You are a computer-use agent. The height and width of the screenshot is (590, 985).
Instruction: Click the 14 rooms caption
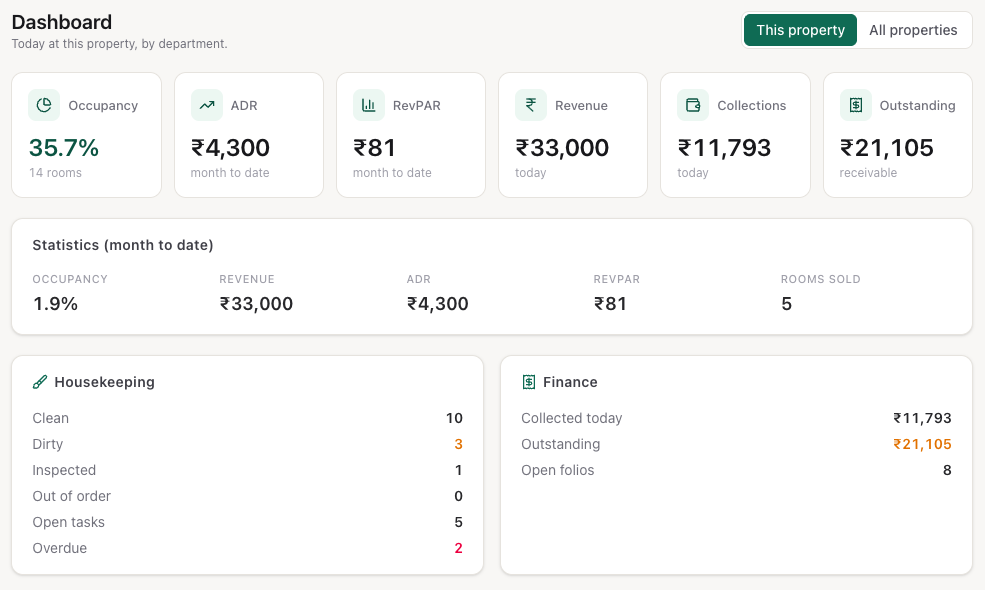55,173
